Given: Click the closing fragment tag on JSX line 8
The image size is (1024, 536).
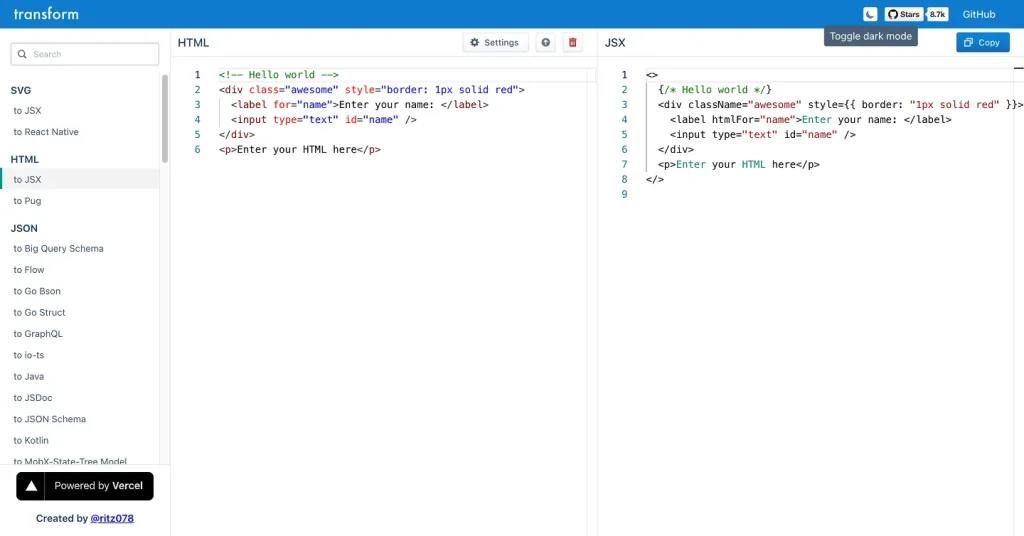Looking at the screenshot, I should [x=655, y=179].
